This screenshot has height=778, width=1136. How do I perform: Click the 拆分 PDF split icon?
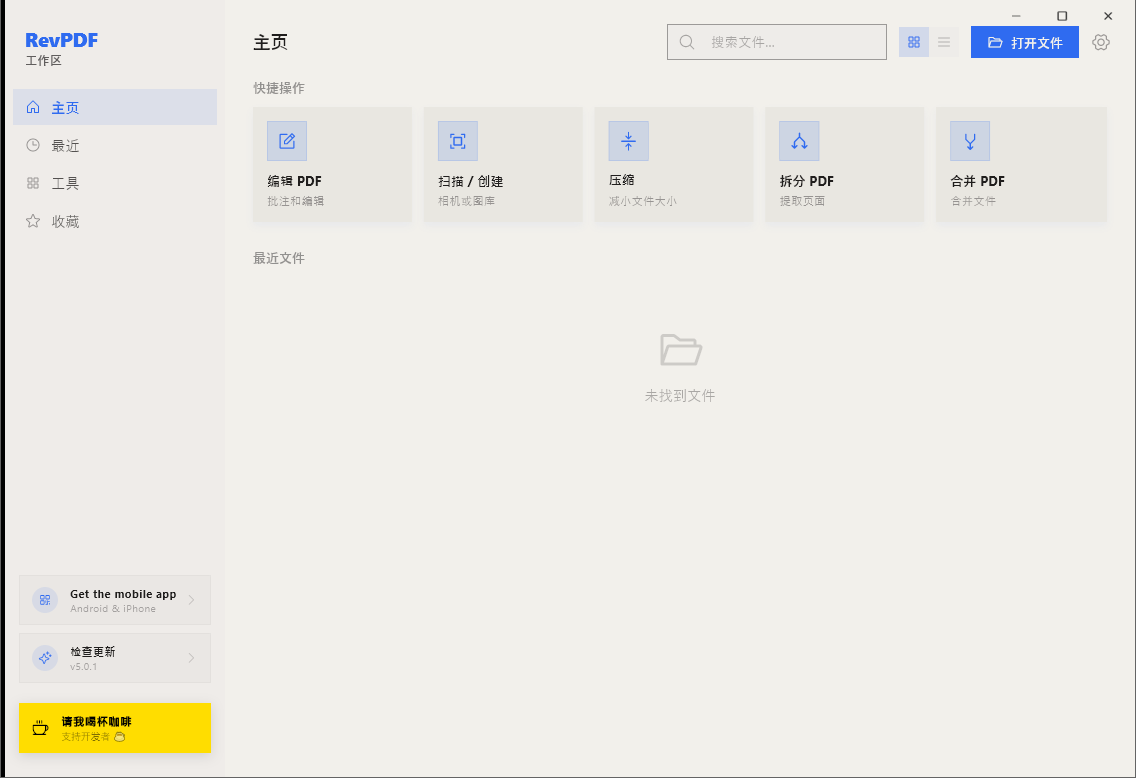799,141
